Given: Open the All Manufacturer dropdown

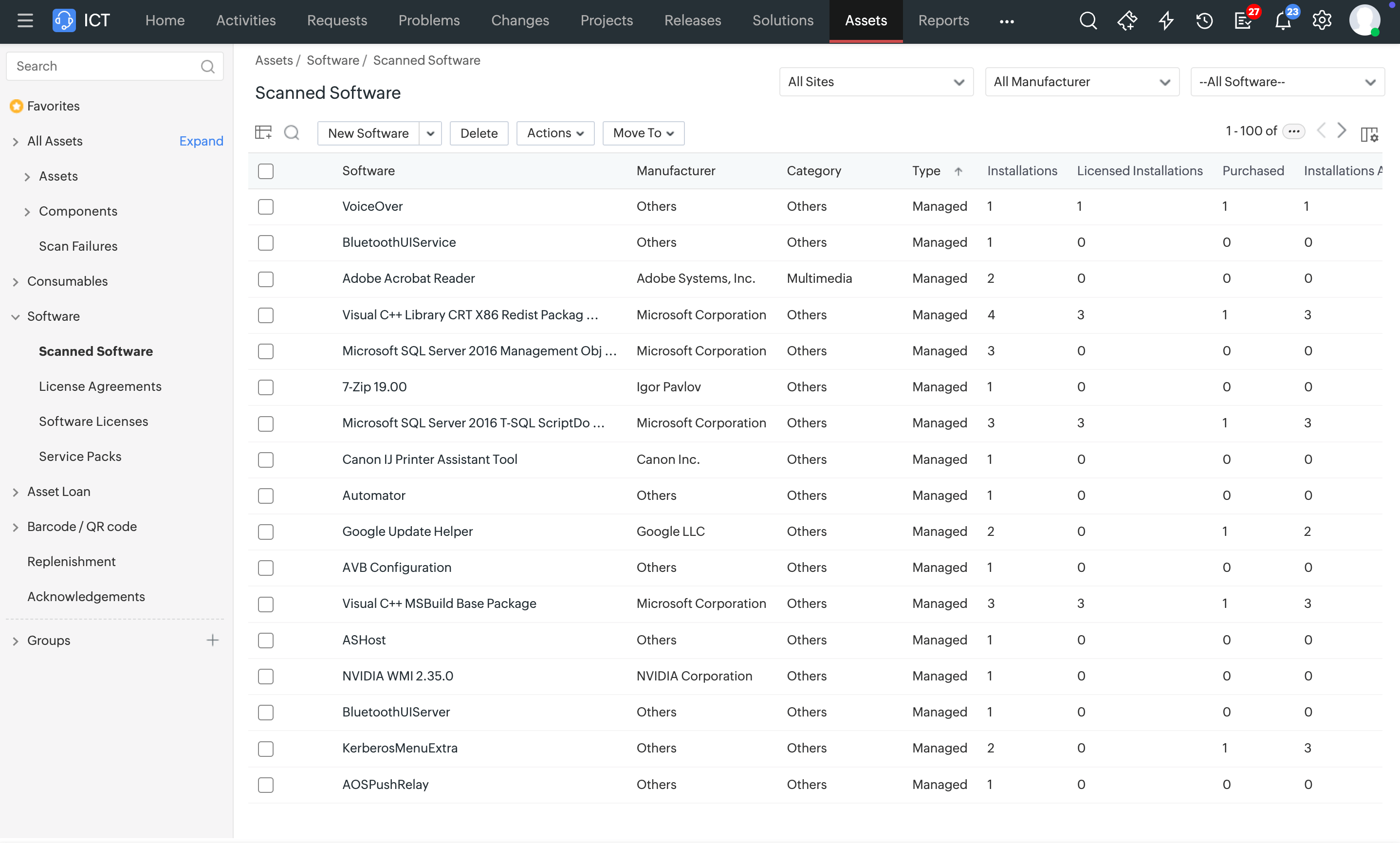Looking at the screenshot, I should point(1081,82).
